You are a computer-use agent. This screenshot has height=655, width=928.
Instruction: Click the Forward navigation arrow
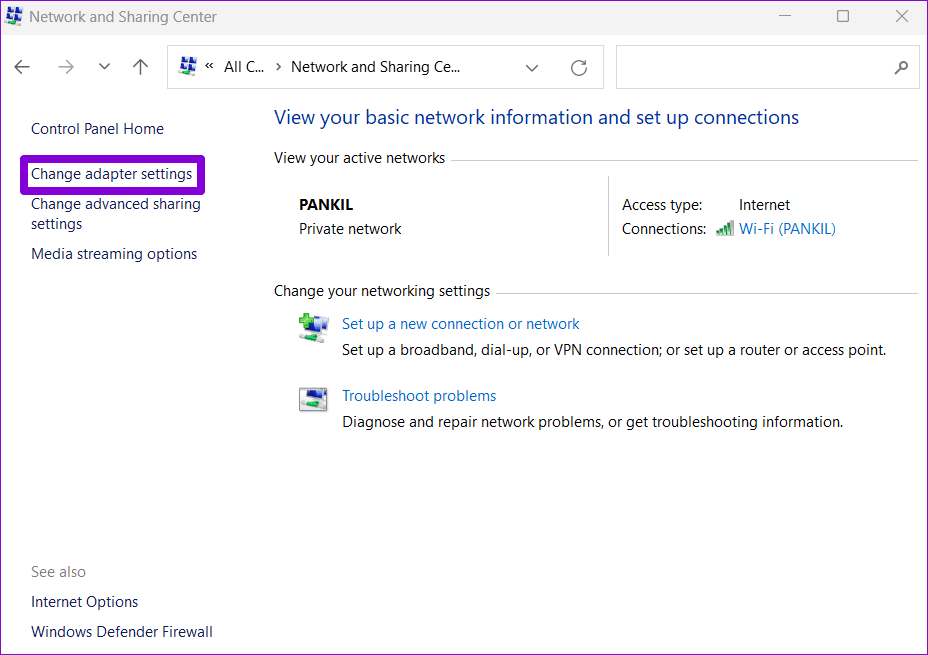coord(66,67)
